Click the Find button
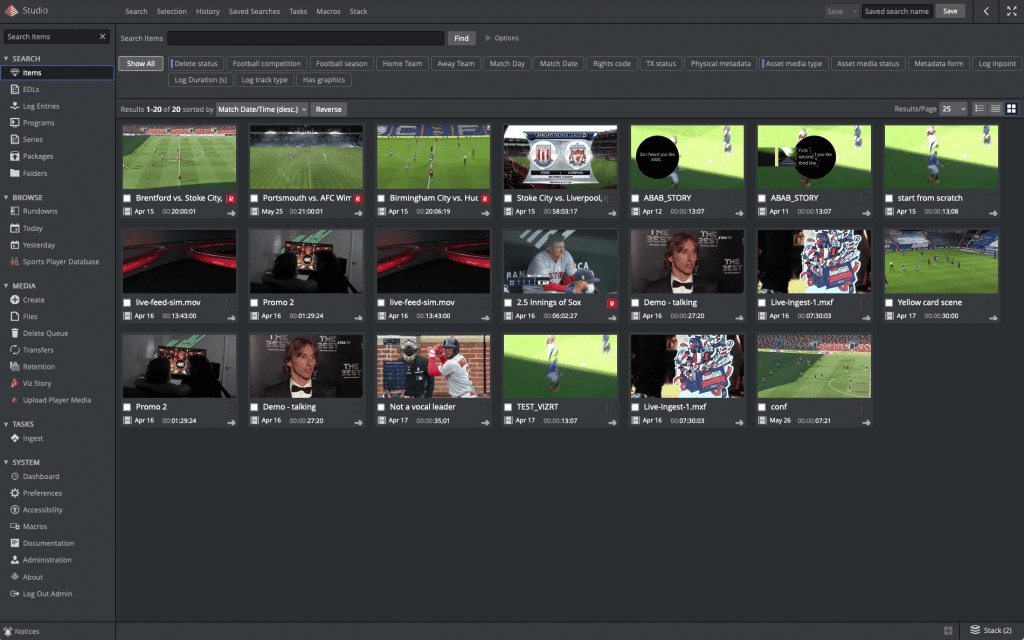 pyautogui.click(x=461, y=38)
